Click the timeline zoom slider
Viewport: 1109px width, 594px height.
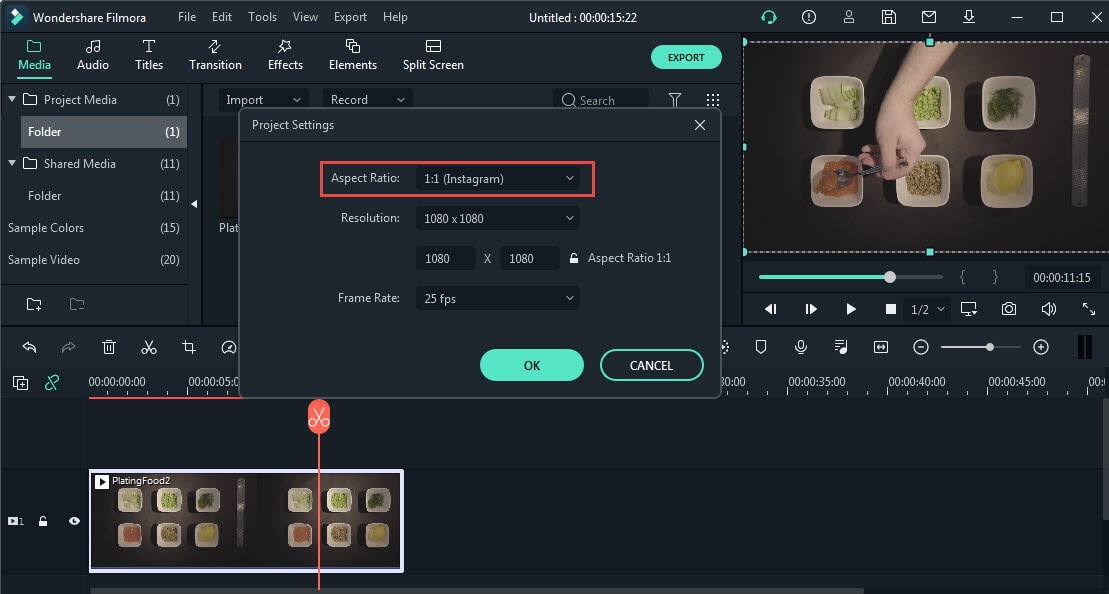(980, 346)
